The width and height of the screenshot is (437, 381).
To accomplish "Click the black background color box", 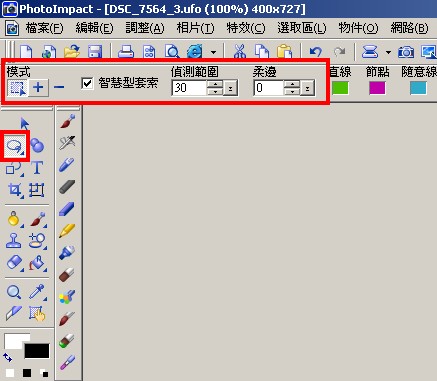I will click(37, 351).
